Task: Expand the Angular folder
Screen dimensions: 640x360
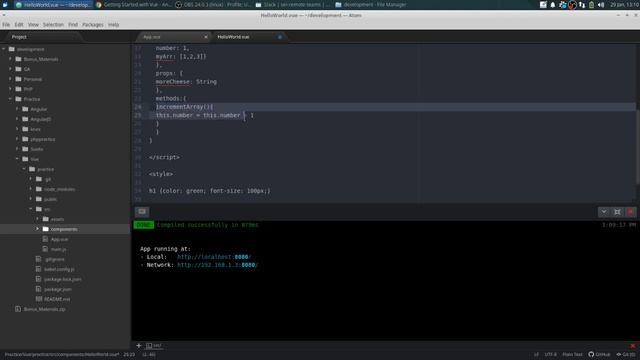Action: click(17, 109)
